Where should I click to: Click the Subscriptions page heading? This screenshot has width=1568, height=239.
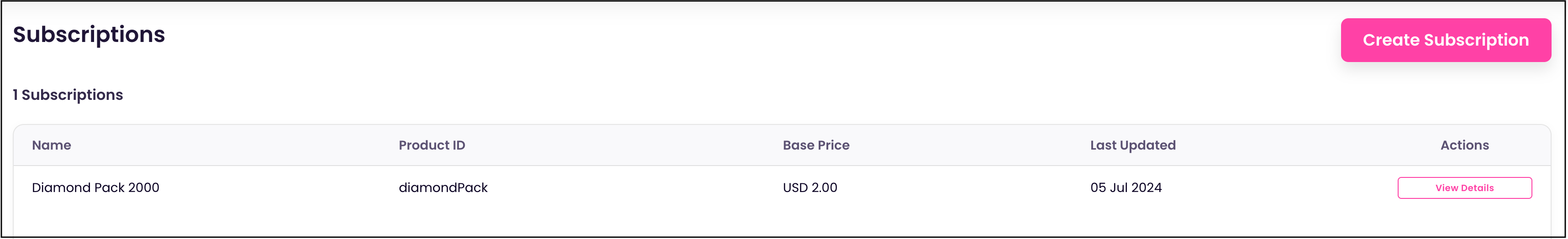89,35
